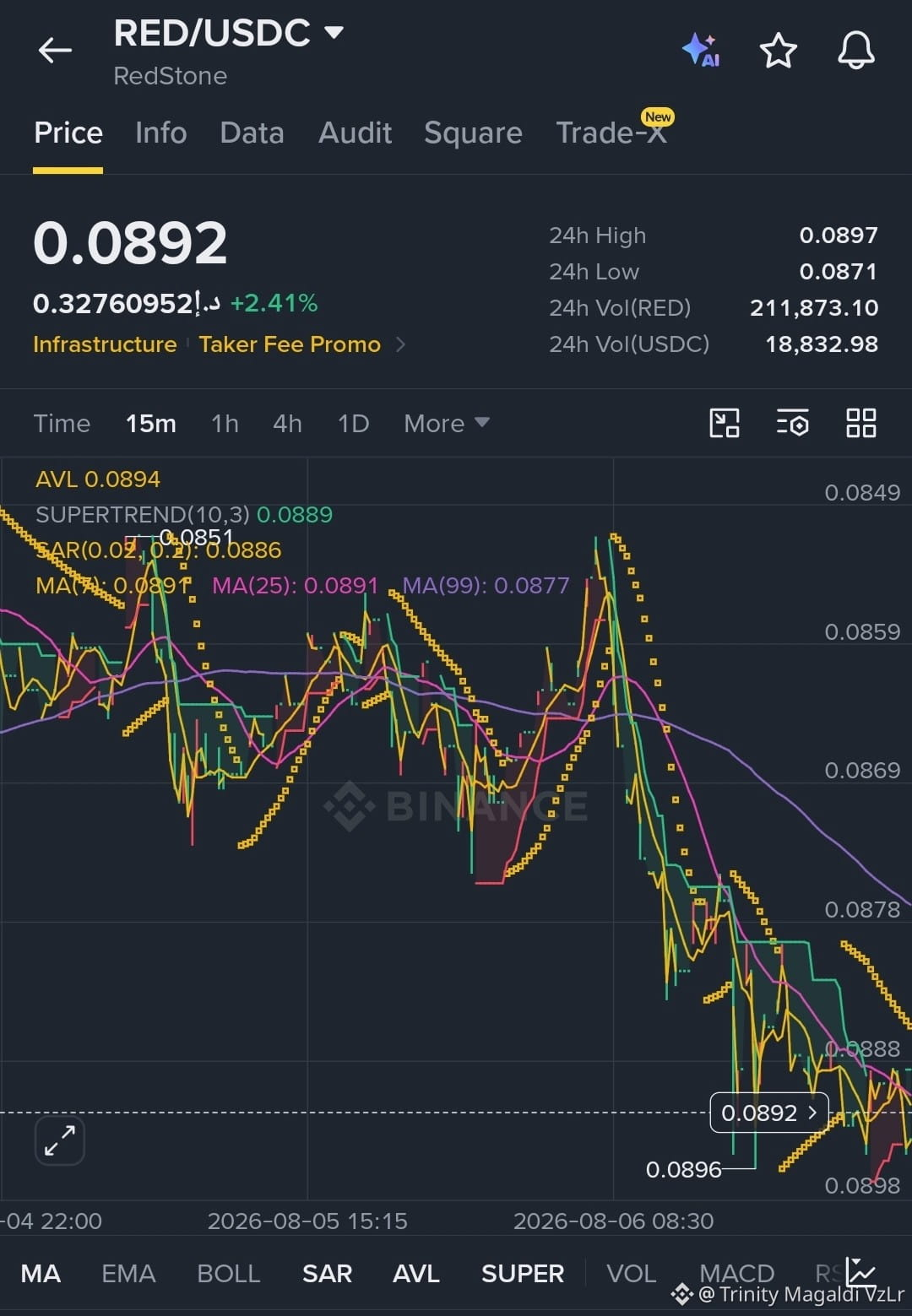Screen dimensions: 912x1316
Task: Tap the 2026-08-06 08:30 time label
Action: coord(614,1221)
